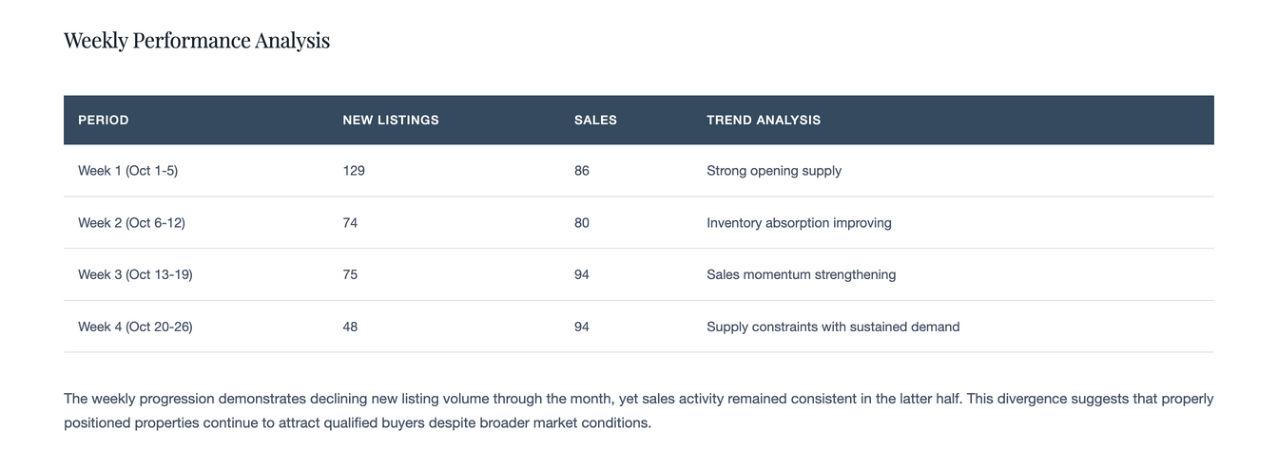Select Week 2's new listings value 74

(x=350, y=223)
